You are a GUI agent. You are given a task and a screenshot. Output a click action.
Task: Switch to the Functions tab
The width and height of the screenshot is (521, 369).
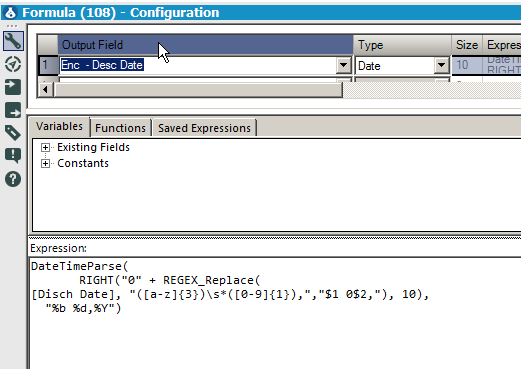[x=120, y=128]
